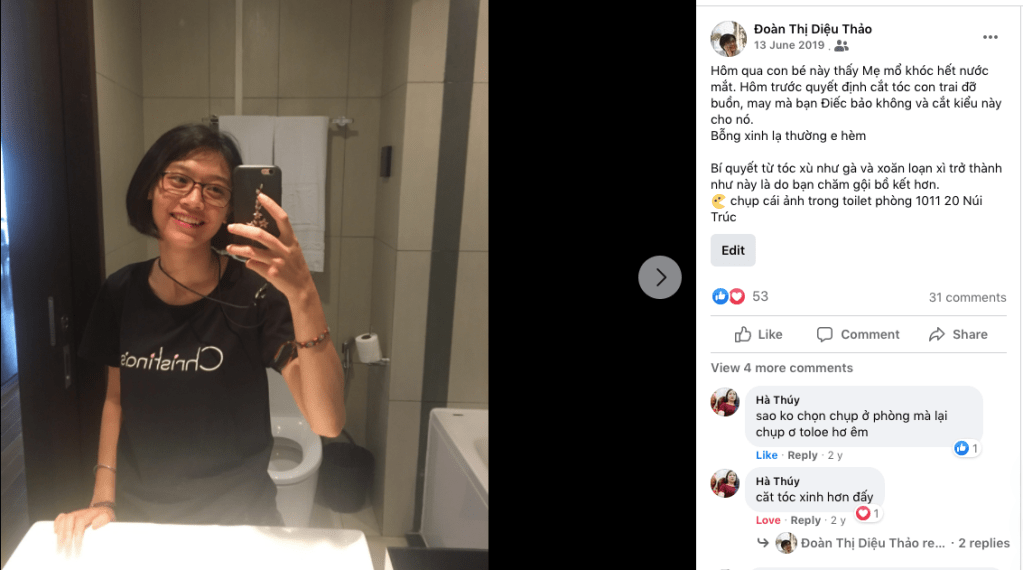This screenshot has width=1023, height=570.
Task: Go to next photo with arrow button
Action: (660, 277)
